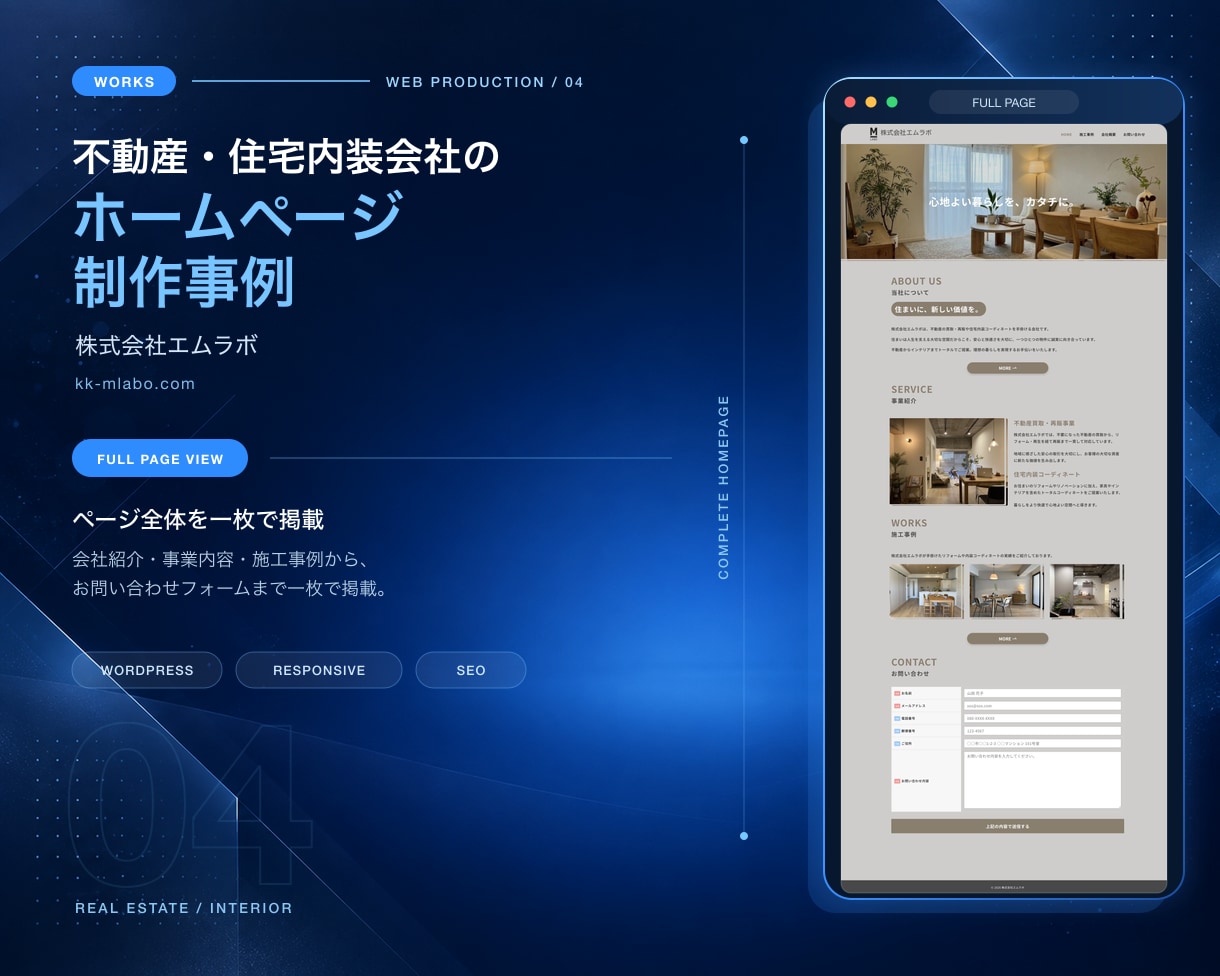Click the red window dot in mockup
Image resolution: width=1220 pixels, height=976 pixels.
pyautogui.click(x=850, y=102)
